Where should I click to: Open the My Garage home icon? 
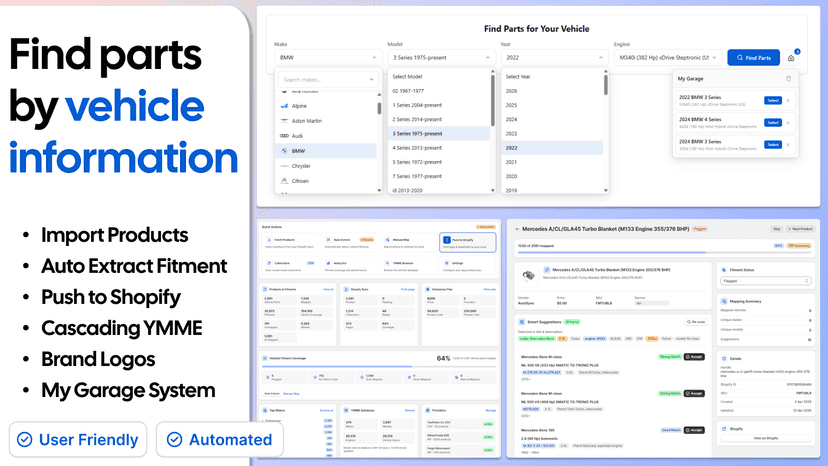click(x=791, y=58)
